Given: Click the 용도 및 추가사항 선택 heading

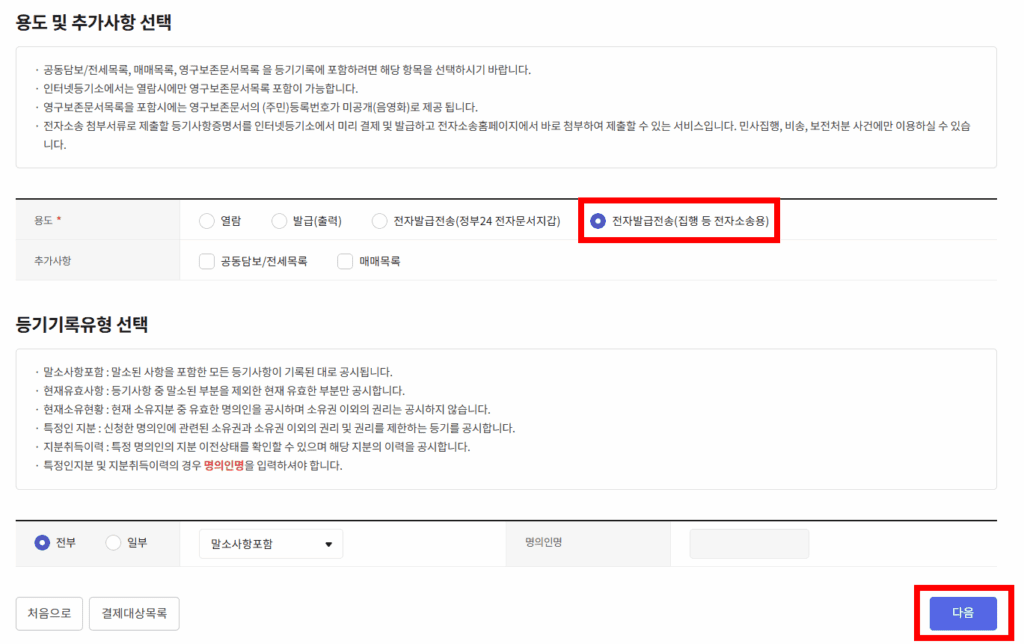Looking at the screenshot, I should pos(93,22).
